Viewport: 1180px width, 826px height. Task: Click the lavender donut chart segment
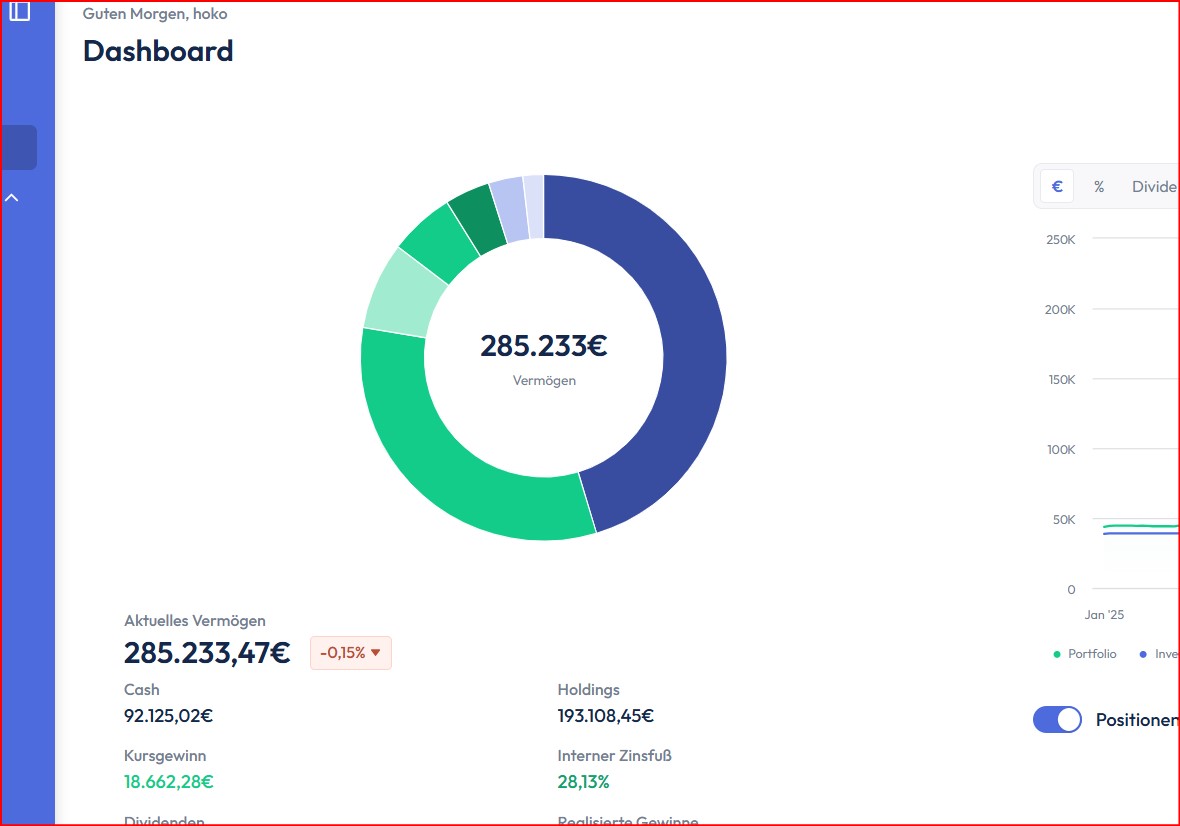508,209
